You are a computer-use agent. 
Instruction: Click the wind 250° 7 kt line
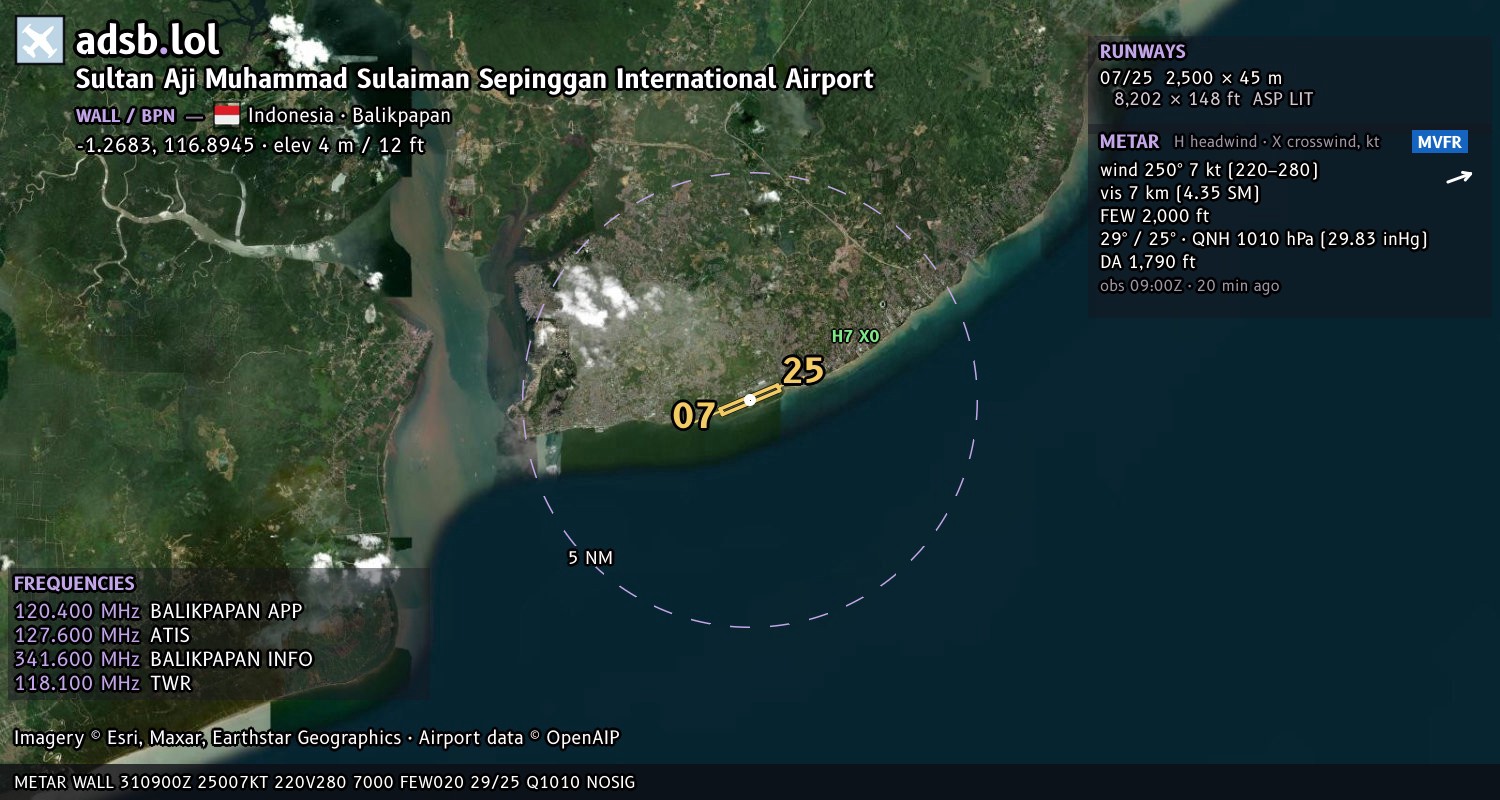[1209, 170]
